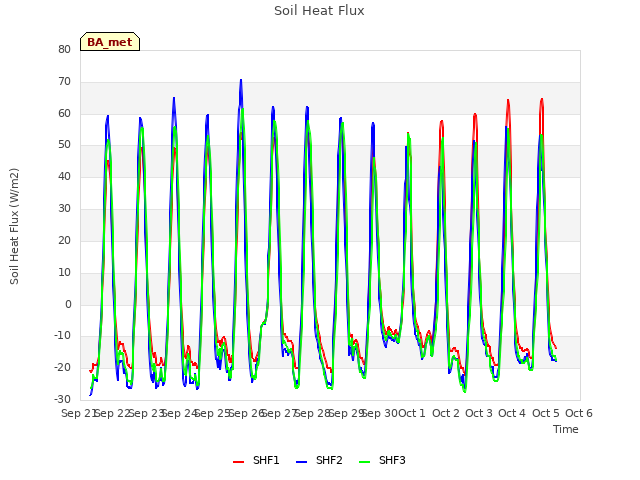
Task: Click the 10 y-axis tick label
Action: pos(64,272)
